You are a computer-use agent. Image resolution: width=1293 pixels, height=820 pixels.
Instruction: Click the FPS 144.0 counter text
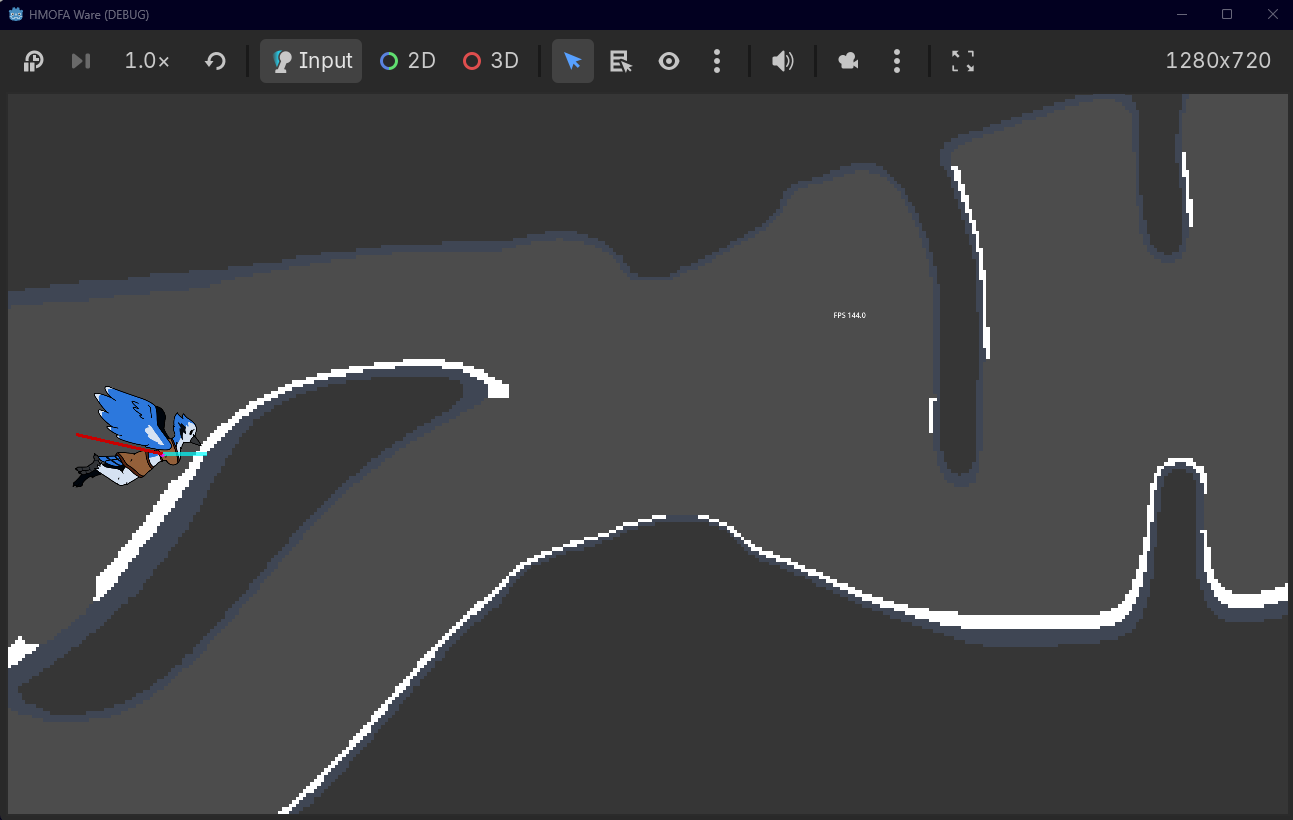849,315
